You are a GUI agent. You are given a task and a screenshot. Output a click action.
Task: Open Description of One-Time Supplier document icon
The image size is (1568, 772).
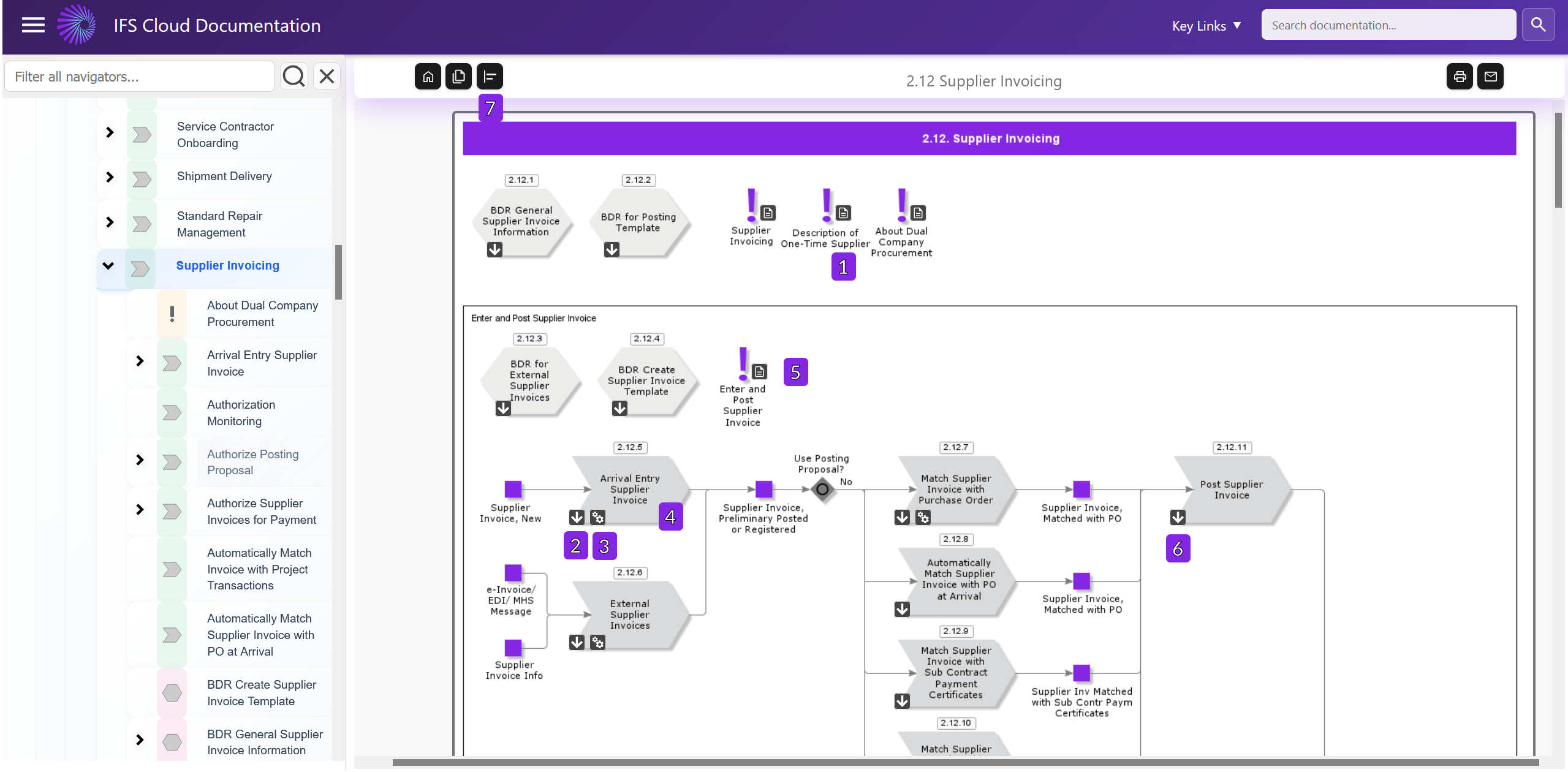pyautogui.click(x=843, y=213)
